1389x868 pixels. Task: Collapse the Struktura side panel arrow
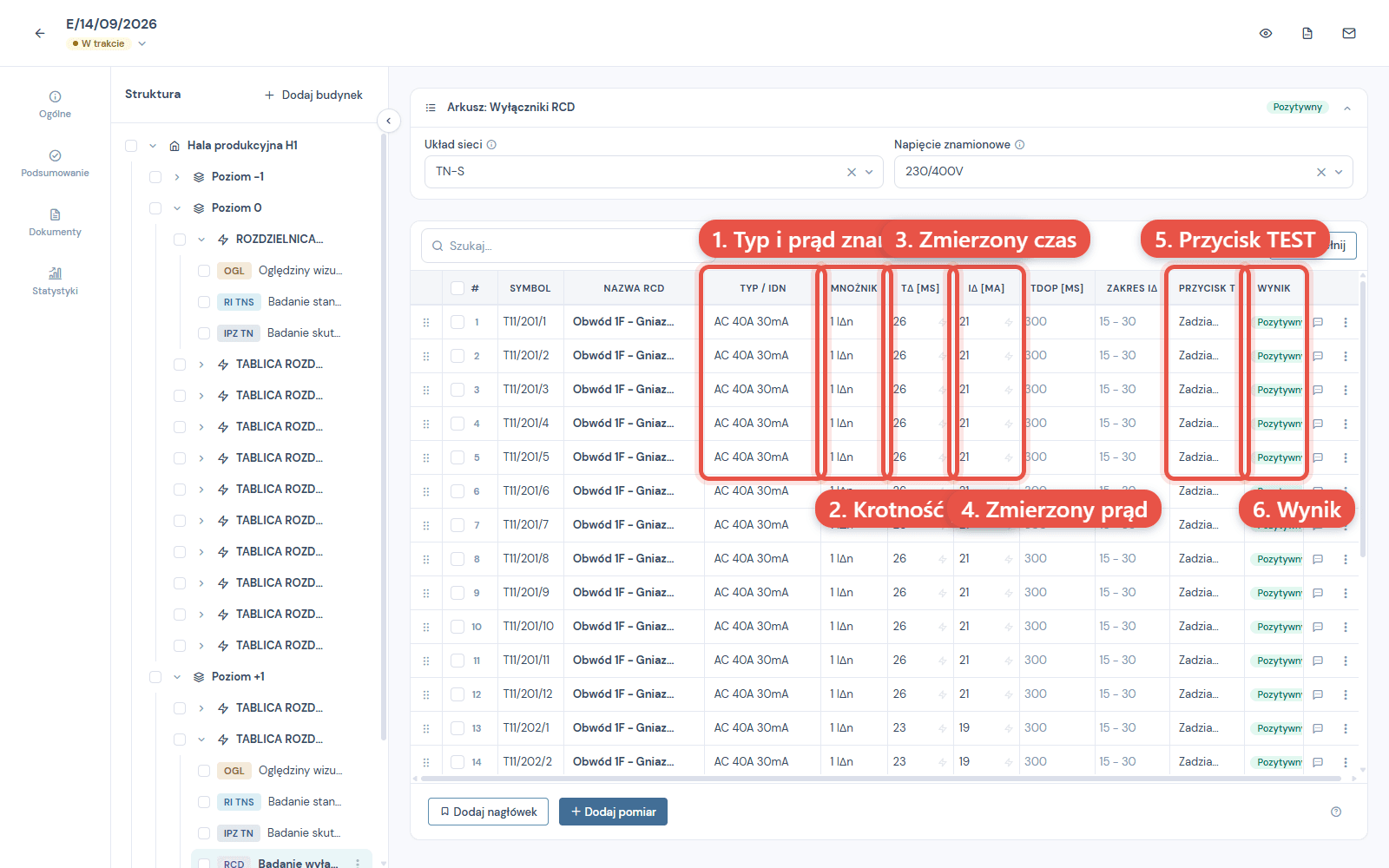coord(389,121)
